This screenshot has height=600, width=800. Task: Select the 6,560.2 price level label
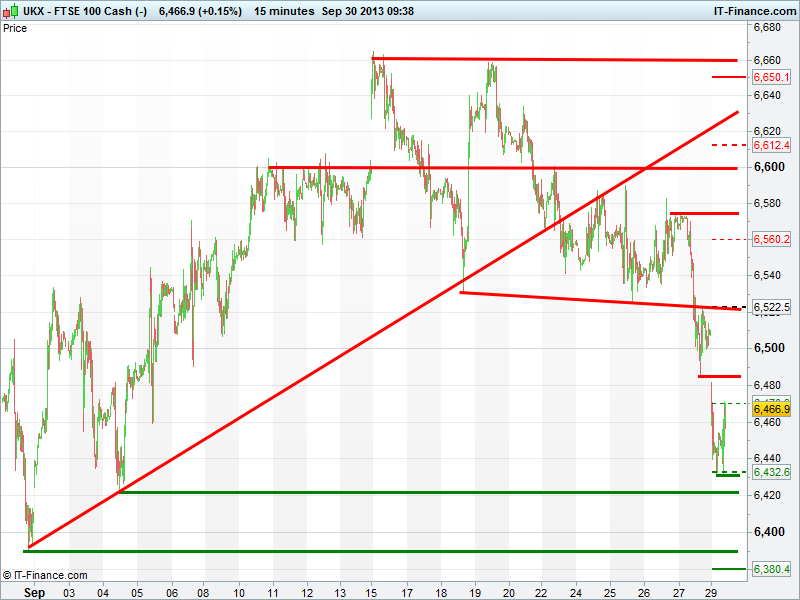(772, 239)
